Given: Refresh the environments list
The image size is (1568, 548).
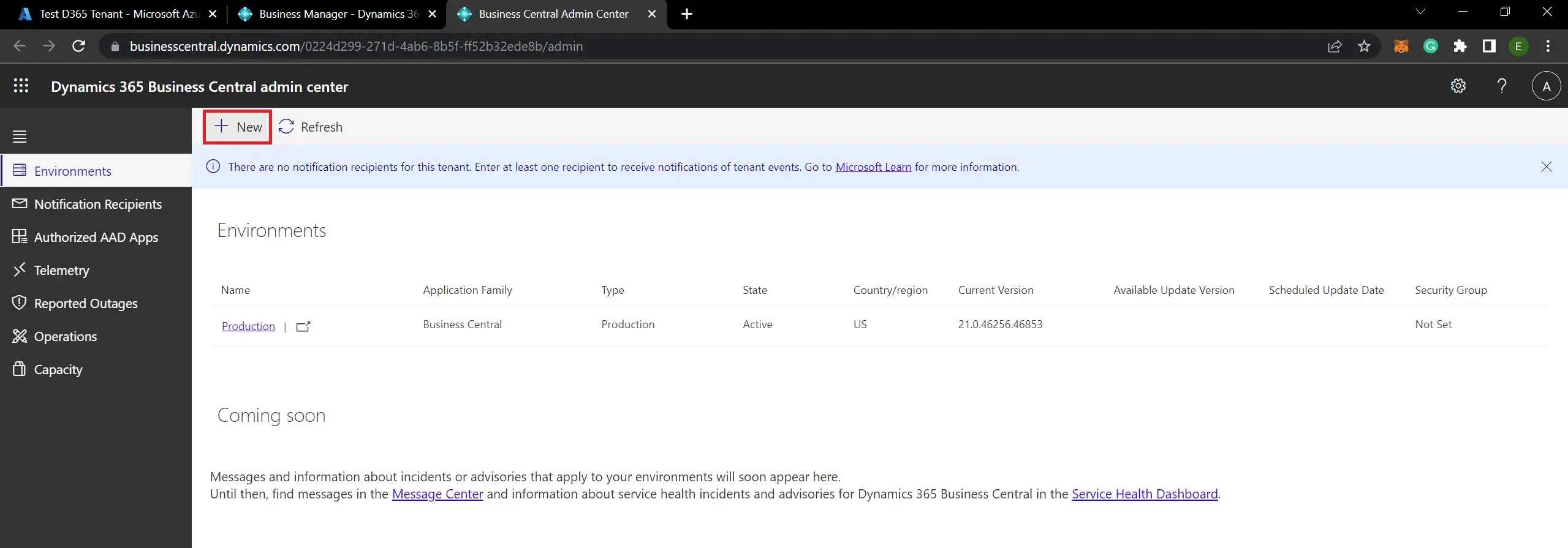Looking at the screenshot, I should 311,127.
